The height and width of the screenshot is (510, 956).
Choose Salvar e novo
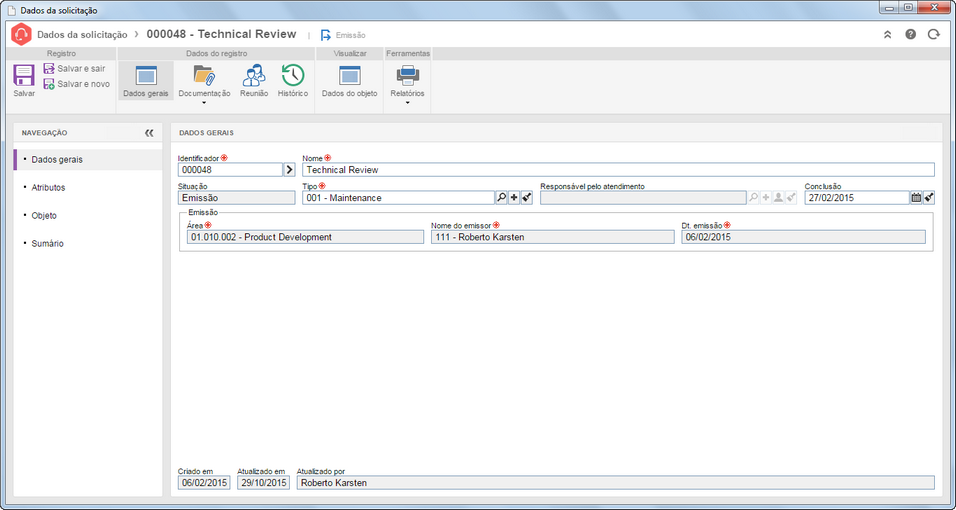point(76,84)
